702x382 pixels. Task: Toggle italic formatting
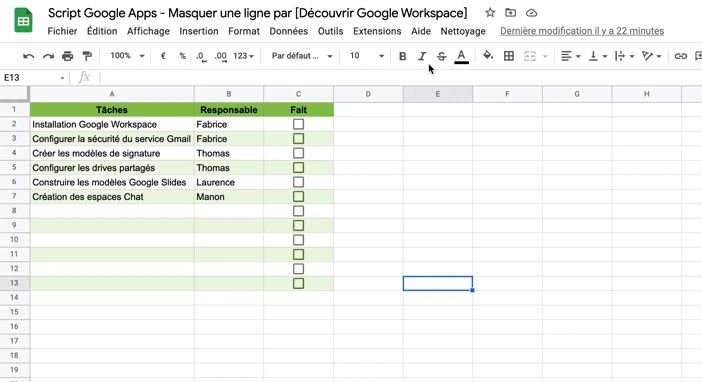click(422, 56)
